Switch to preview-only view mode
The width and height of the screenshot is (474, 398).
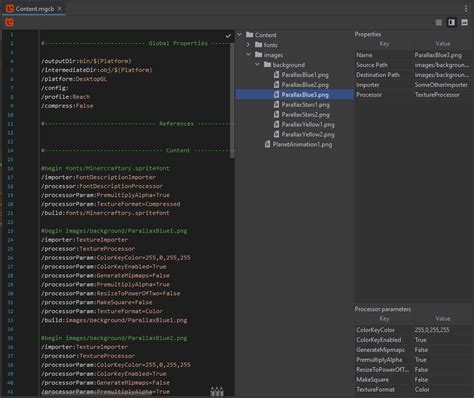464,22
